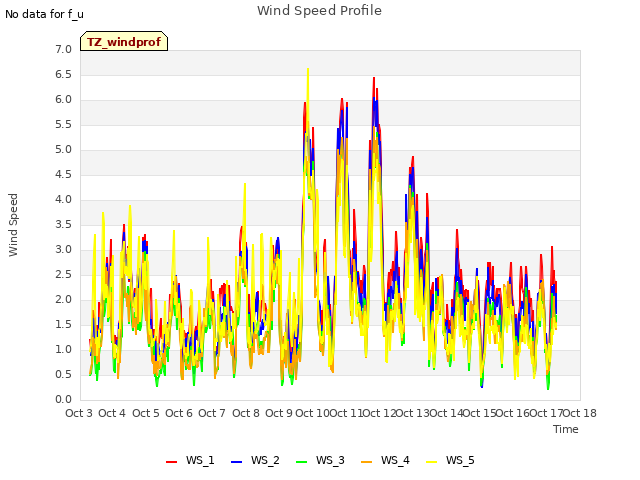Click the 4.0 y-axis tick label

pos(63,200)
